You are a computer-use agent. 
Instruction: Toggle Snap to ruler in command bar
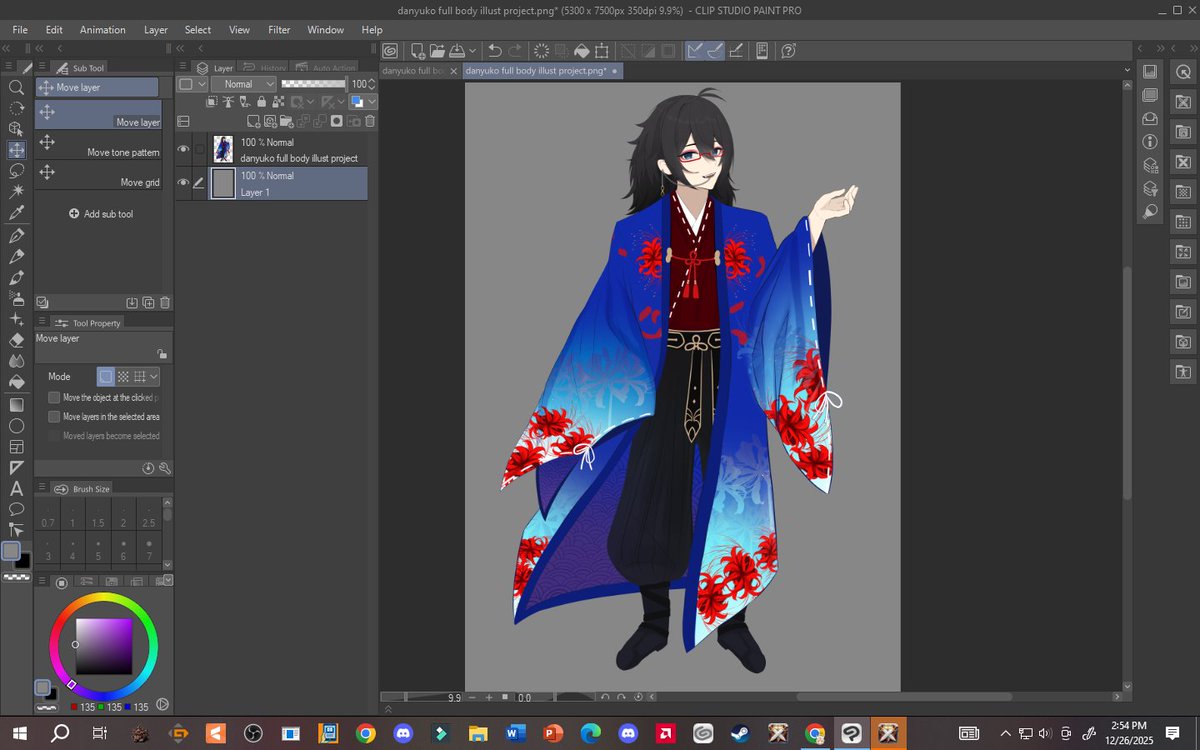click(694, 50)
